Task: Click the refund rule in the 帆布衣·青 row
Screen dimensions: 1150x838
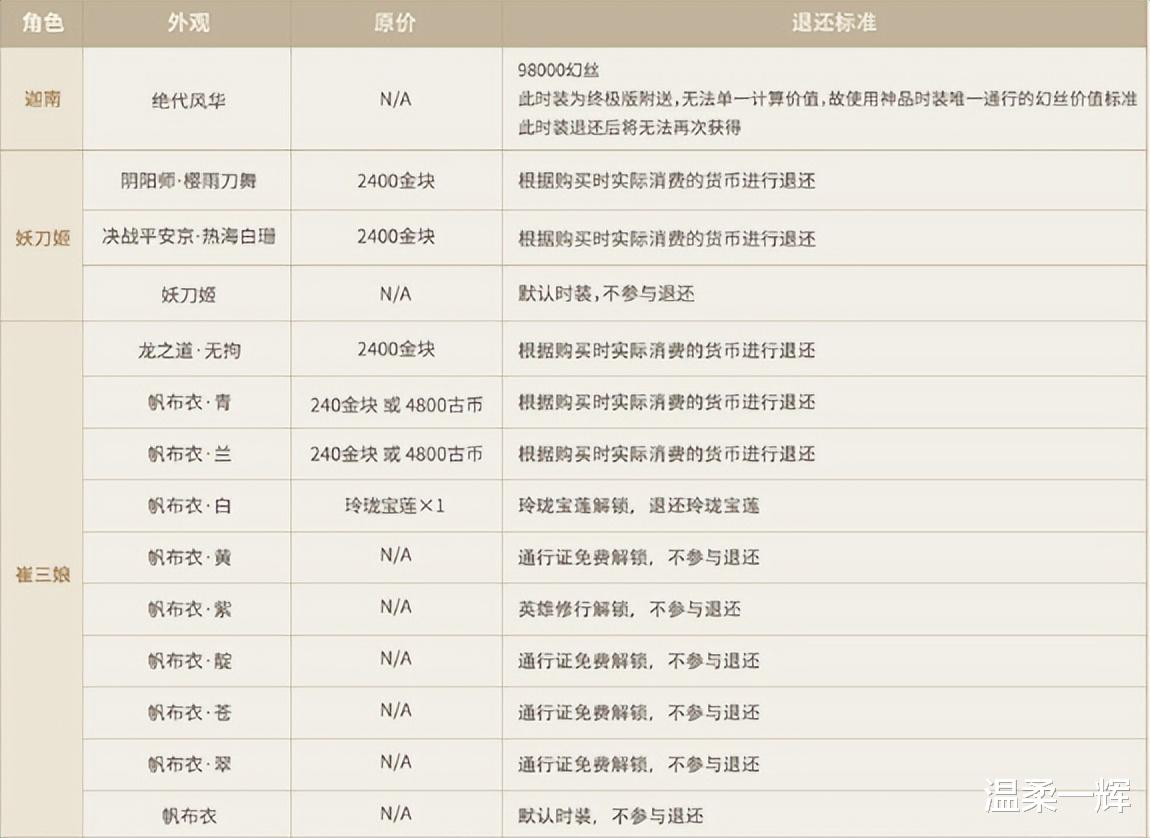Action: [666, 402]
